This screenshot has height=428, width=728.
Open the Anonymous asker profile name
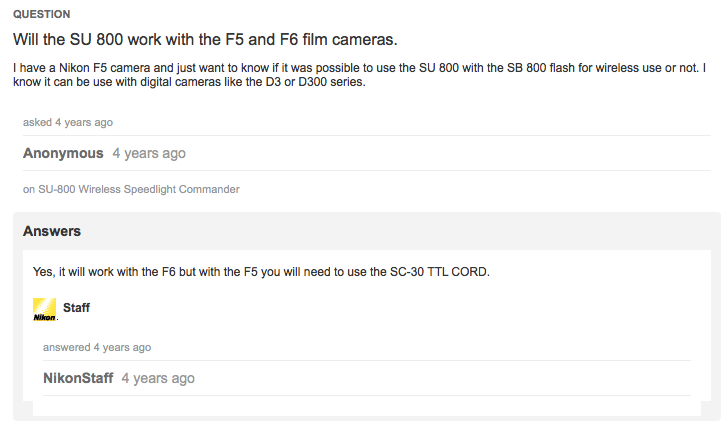tap(63, 153)
